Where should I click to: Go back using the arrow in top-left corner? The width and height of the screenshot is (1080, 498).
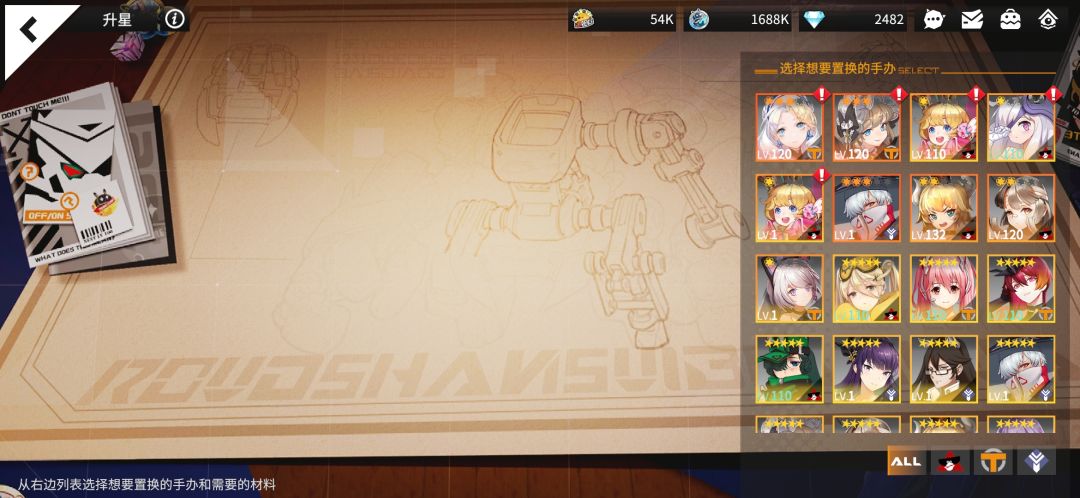[28, 30]
